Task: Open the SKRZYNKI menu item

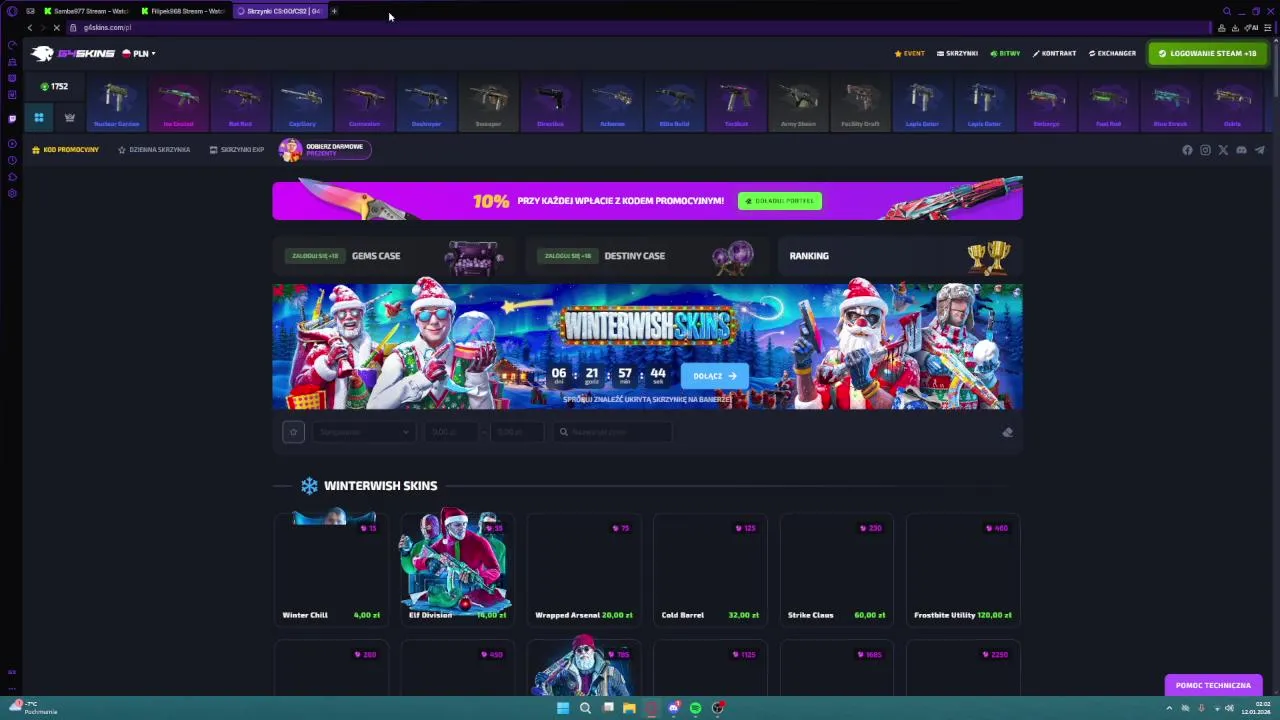Action: click(x=957, y=53)
